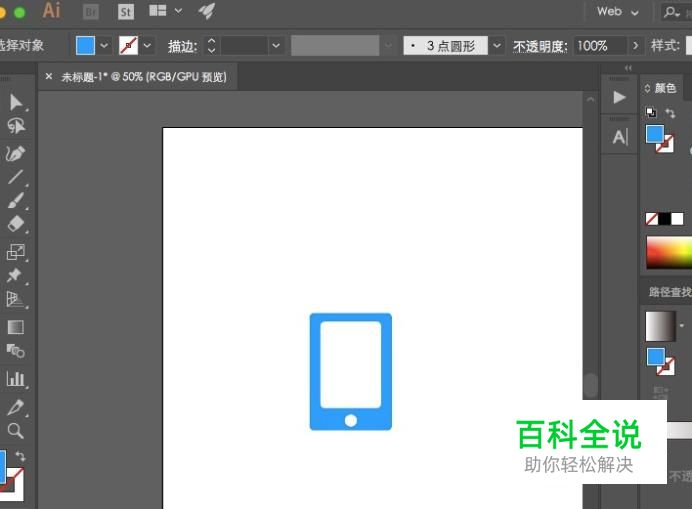Collapse the panels with double arrow
The height and width of the screenshot is (509, 692).
click(628, 68)
